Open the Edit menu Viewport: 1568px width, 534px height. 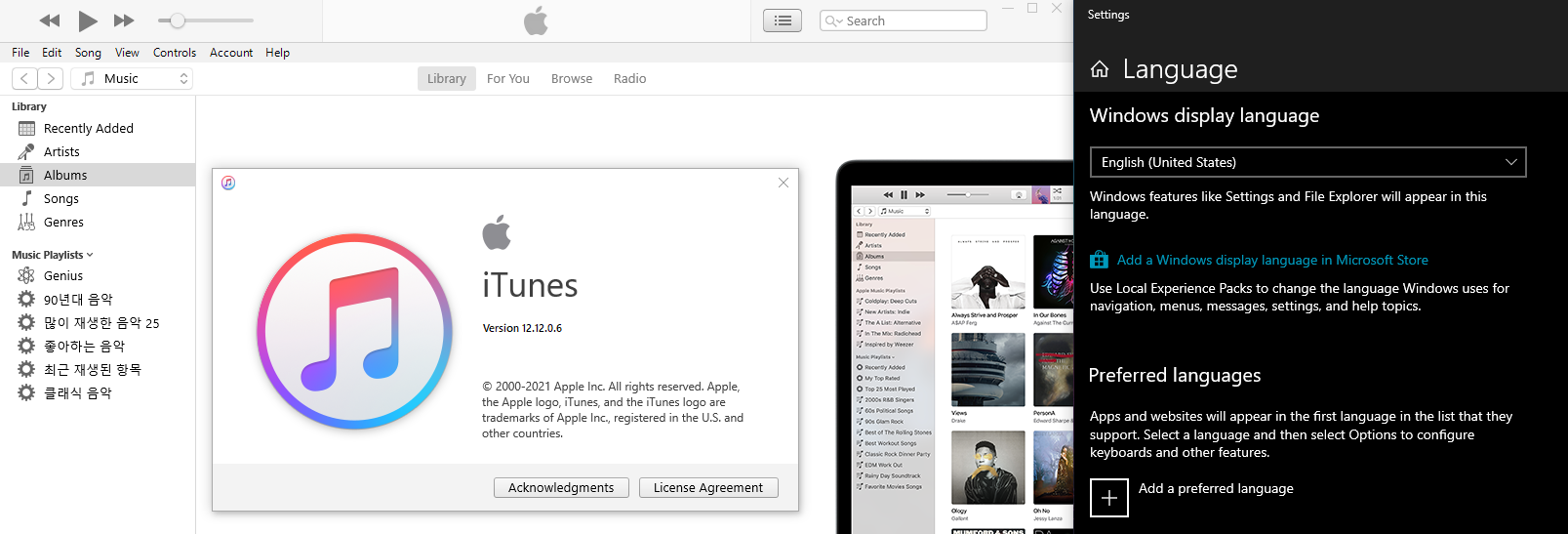tap(52, 53)
